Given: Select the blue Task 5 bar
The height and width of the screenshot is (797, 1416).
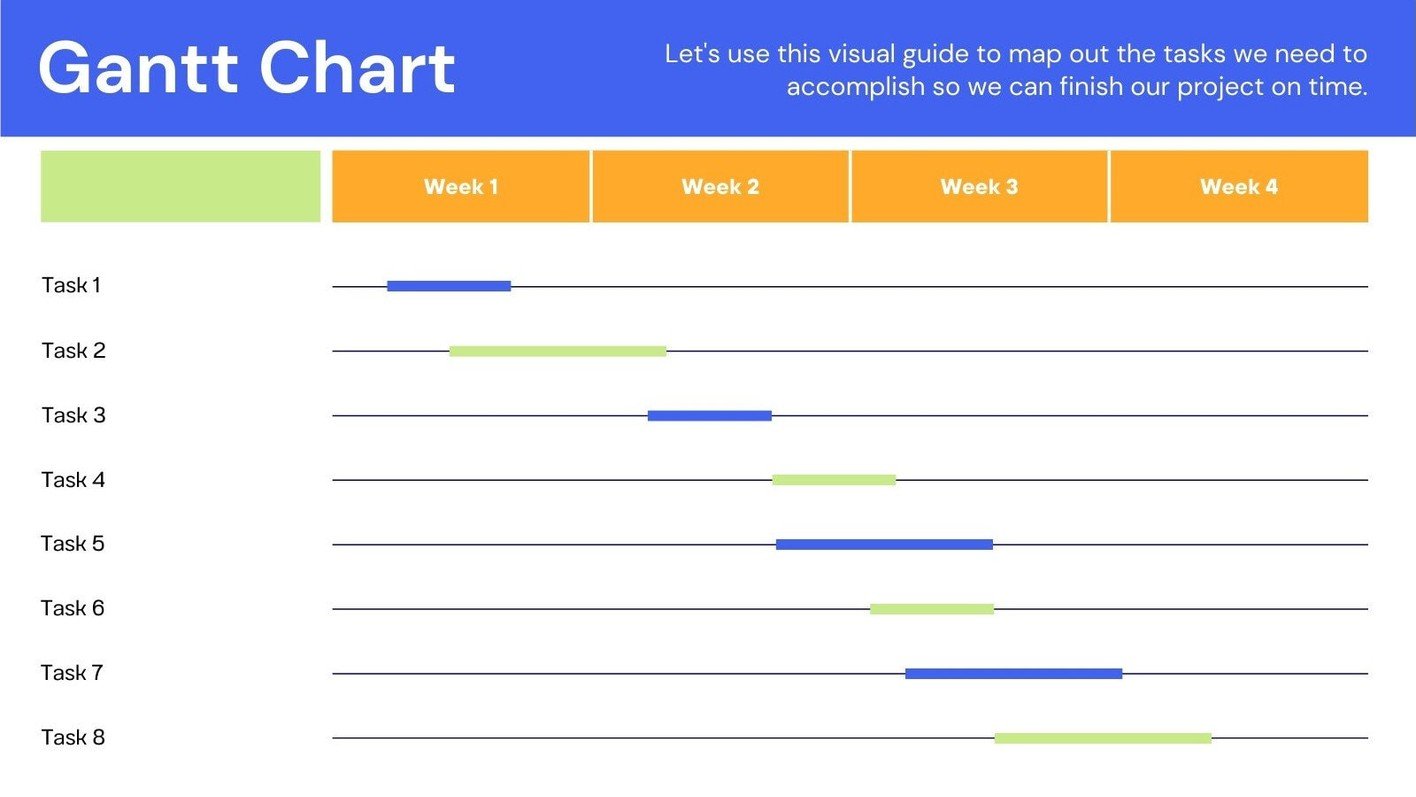Looking at the screenshot, I should [884, 545].
